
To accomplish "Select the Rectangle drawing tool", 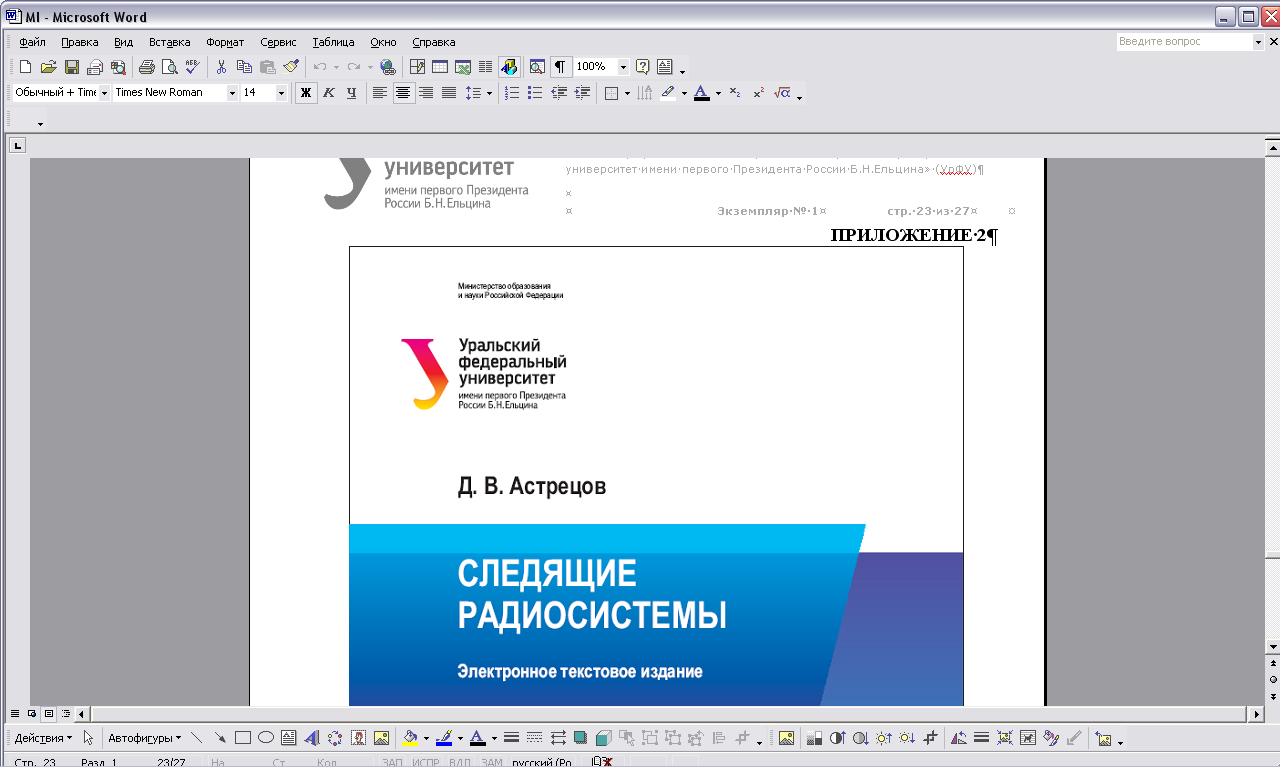I will click(242, 738).
